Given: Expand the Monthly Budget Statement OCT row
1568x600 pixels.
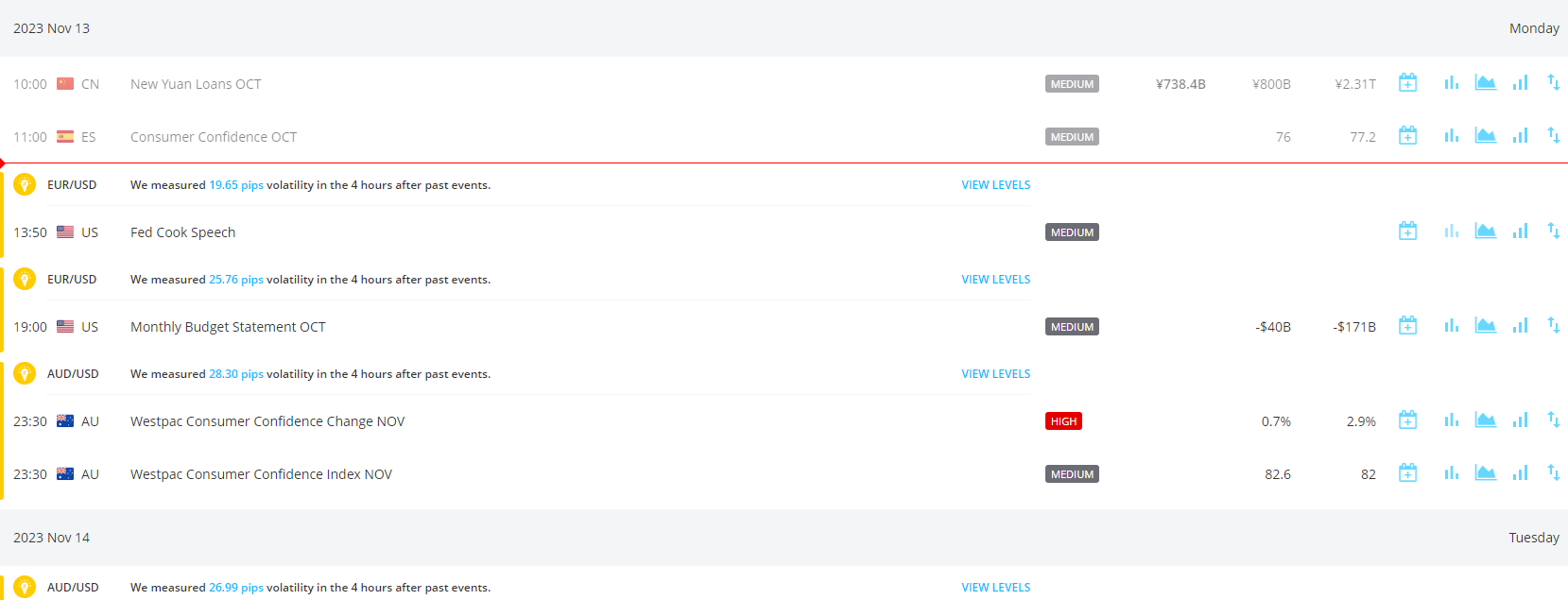Looking at the screenshot, I should click(x=228, y=327).
